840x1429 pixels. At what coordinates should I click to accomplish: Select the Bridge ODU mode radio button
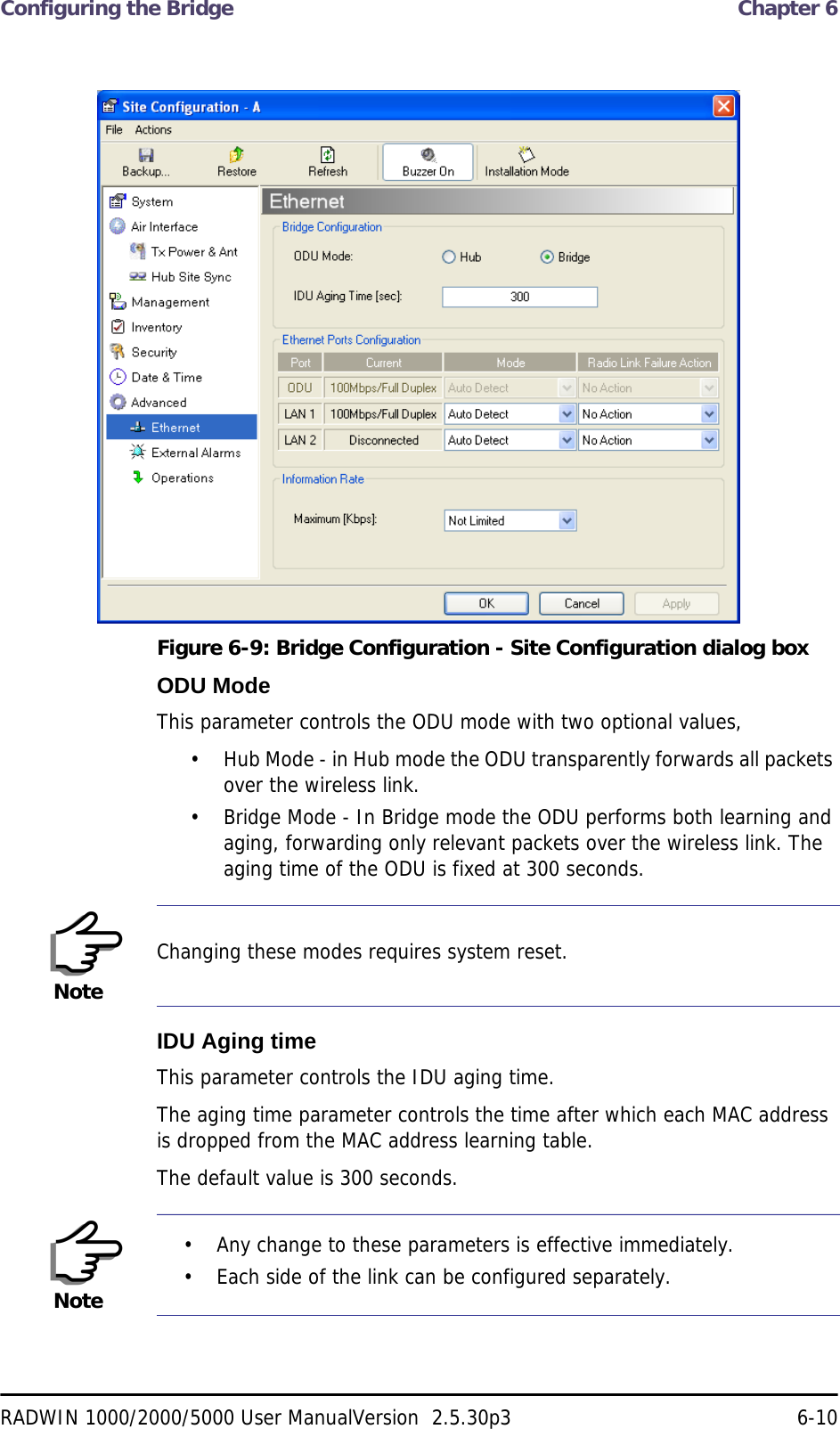[547, 257]
